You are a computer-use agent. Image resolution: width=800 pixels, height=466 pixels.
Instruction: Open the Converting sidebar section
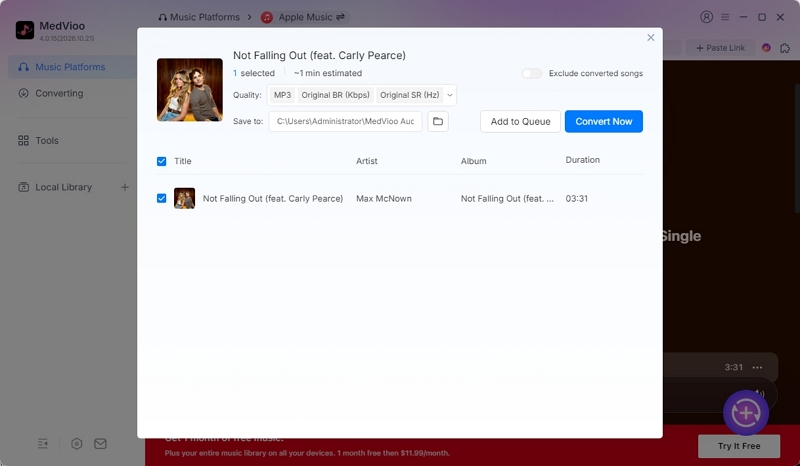[71, 93]
